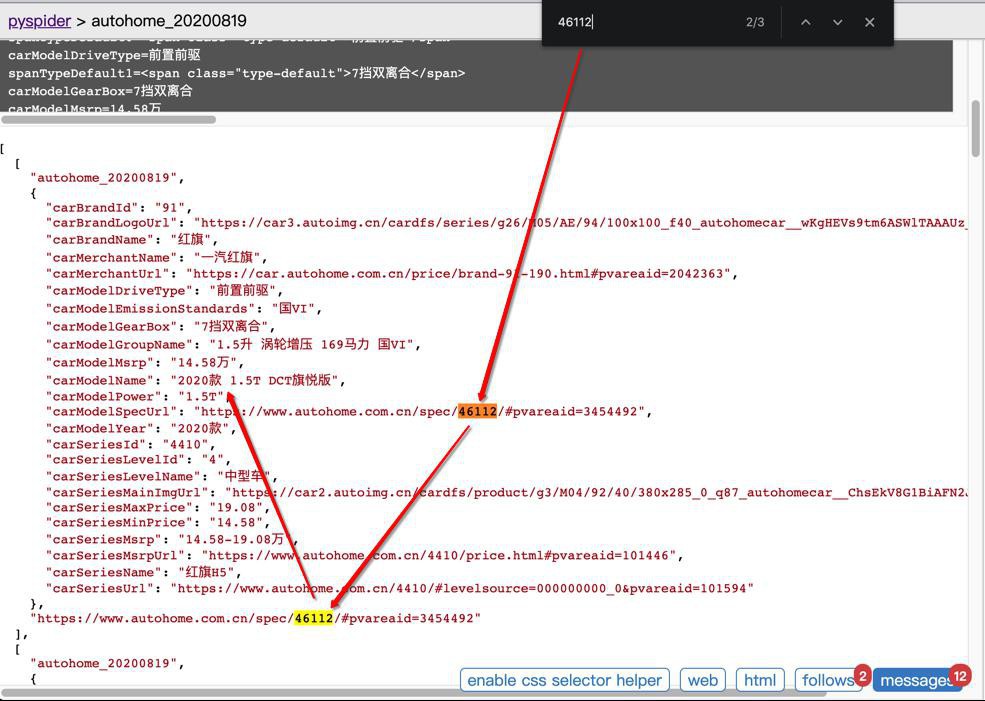Click the project name autohome_20200819 in header
The height and width of the screenshot is (701, 985).
point(169,21)
